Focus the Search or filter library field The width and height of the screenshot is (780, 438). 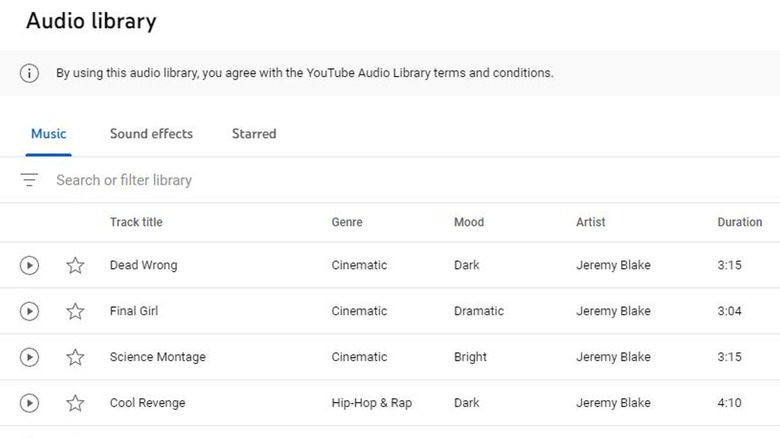coord(300,180)
